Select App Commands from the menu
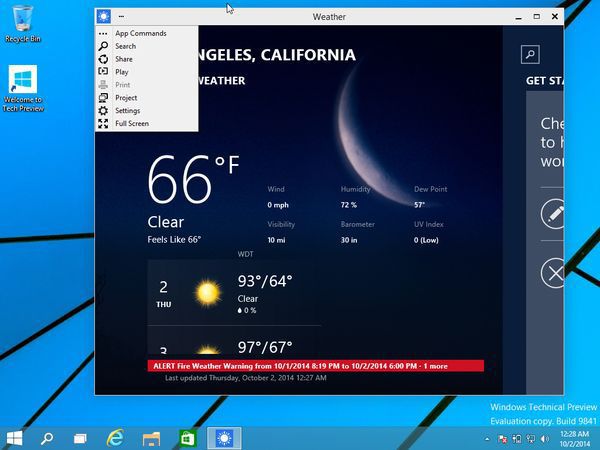 click(x=147, y=33)
